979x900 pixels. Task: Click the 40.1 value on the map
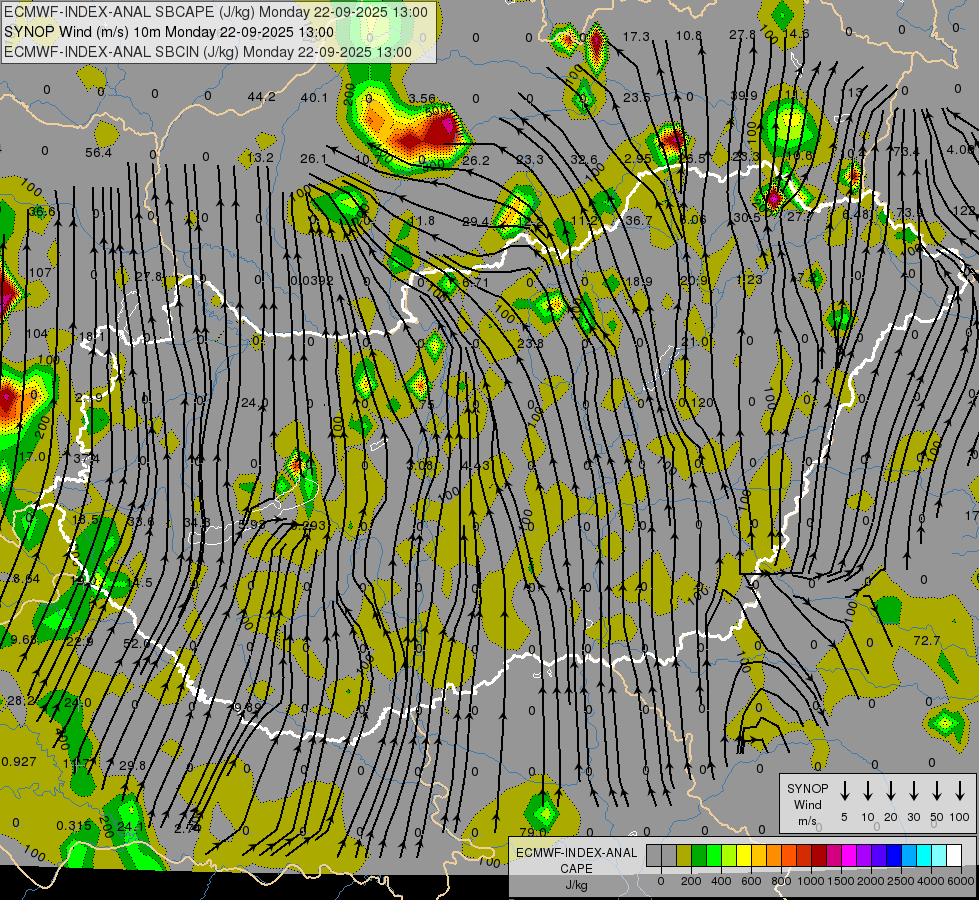(314, 97)
